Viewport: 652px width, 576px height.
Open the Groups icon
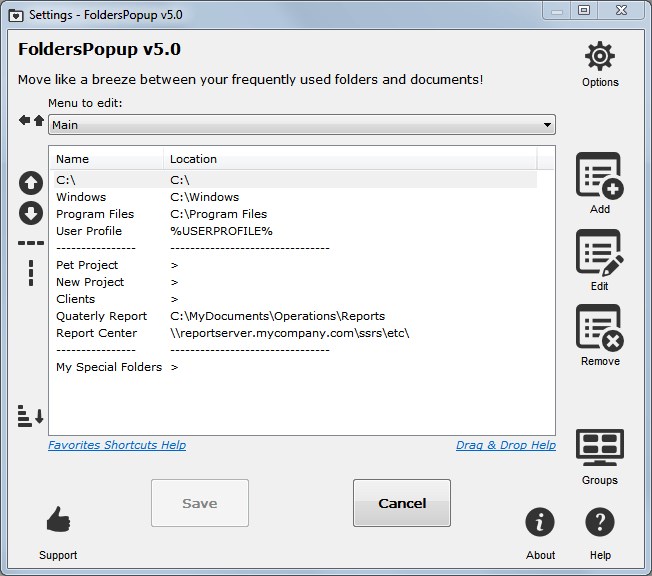(599, 447)
